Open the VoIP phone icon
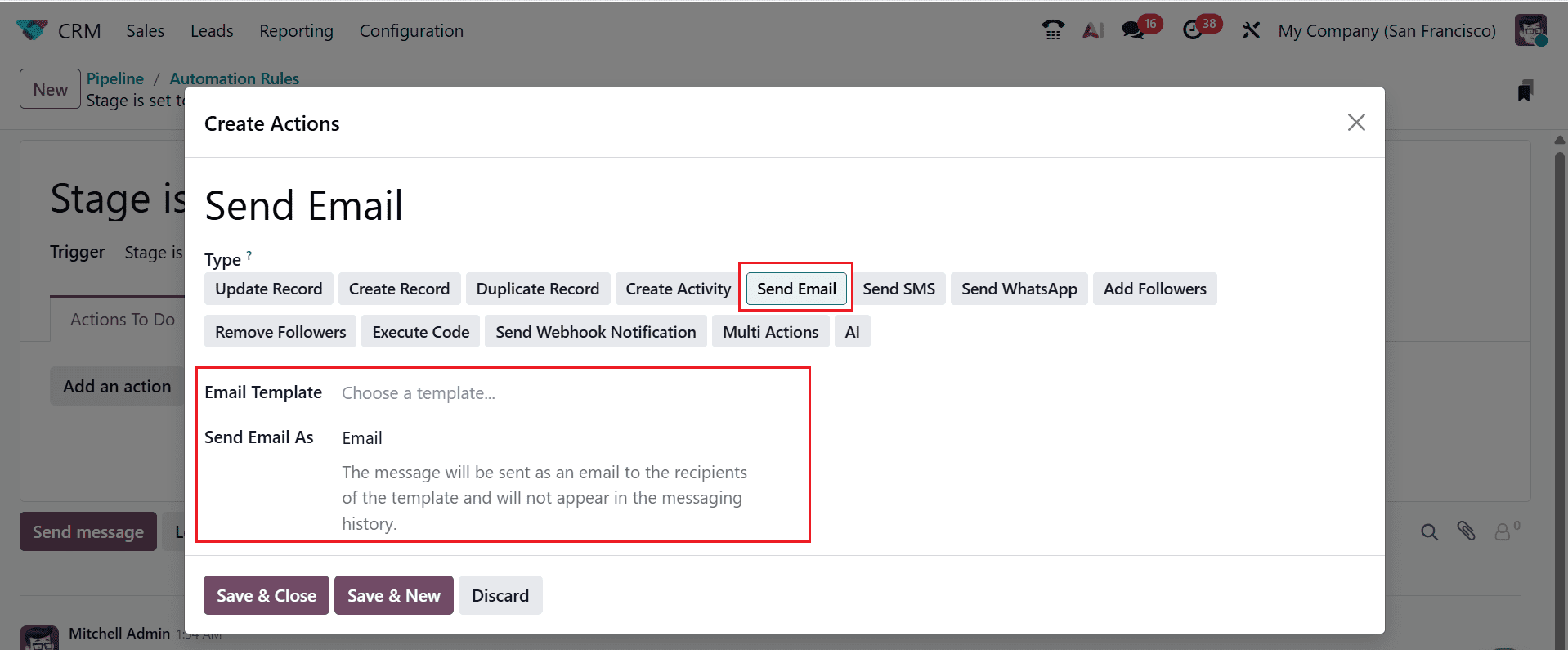Screen dimensions: 1568x650 pyautogui.click(x=1053, y=30)
